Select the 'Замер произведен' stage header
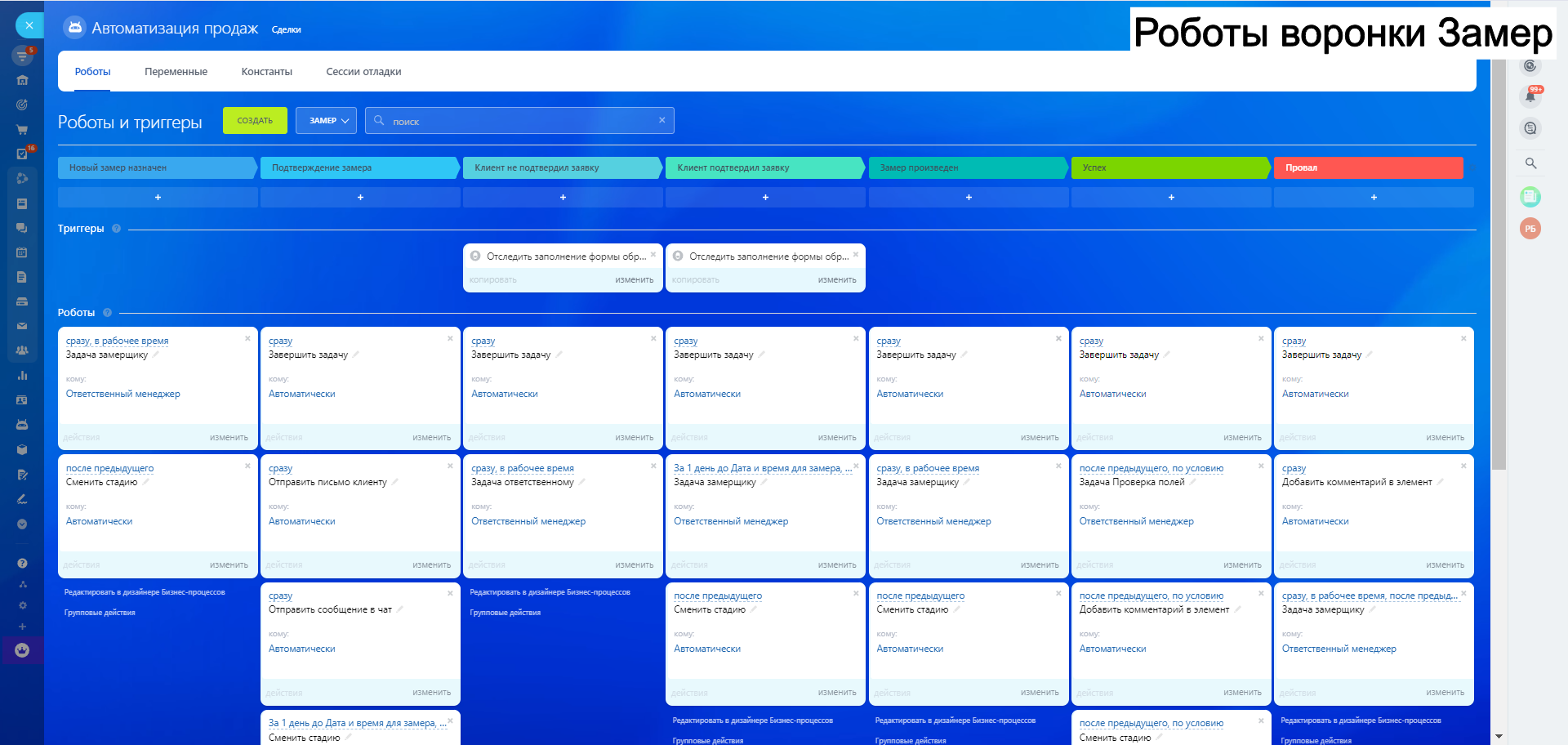Screen dimensions: 1568x745 (968, 167)
